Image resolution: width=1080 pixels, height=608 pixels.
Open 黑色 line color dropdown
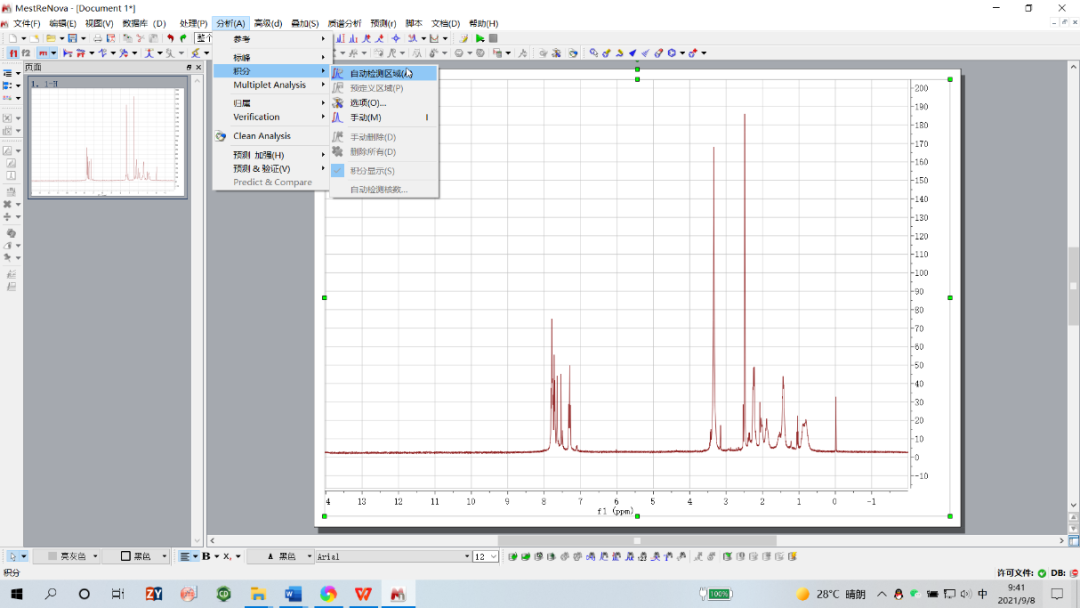click(164, 556)
